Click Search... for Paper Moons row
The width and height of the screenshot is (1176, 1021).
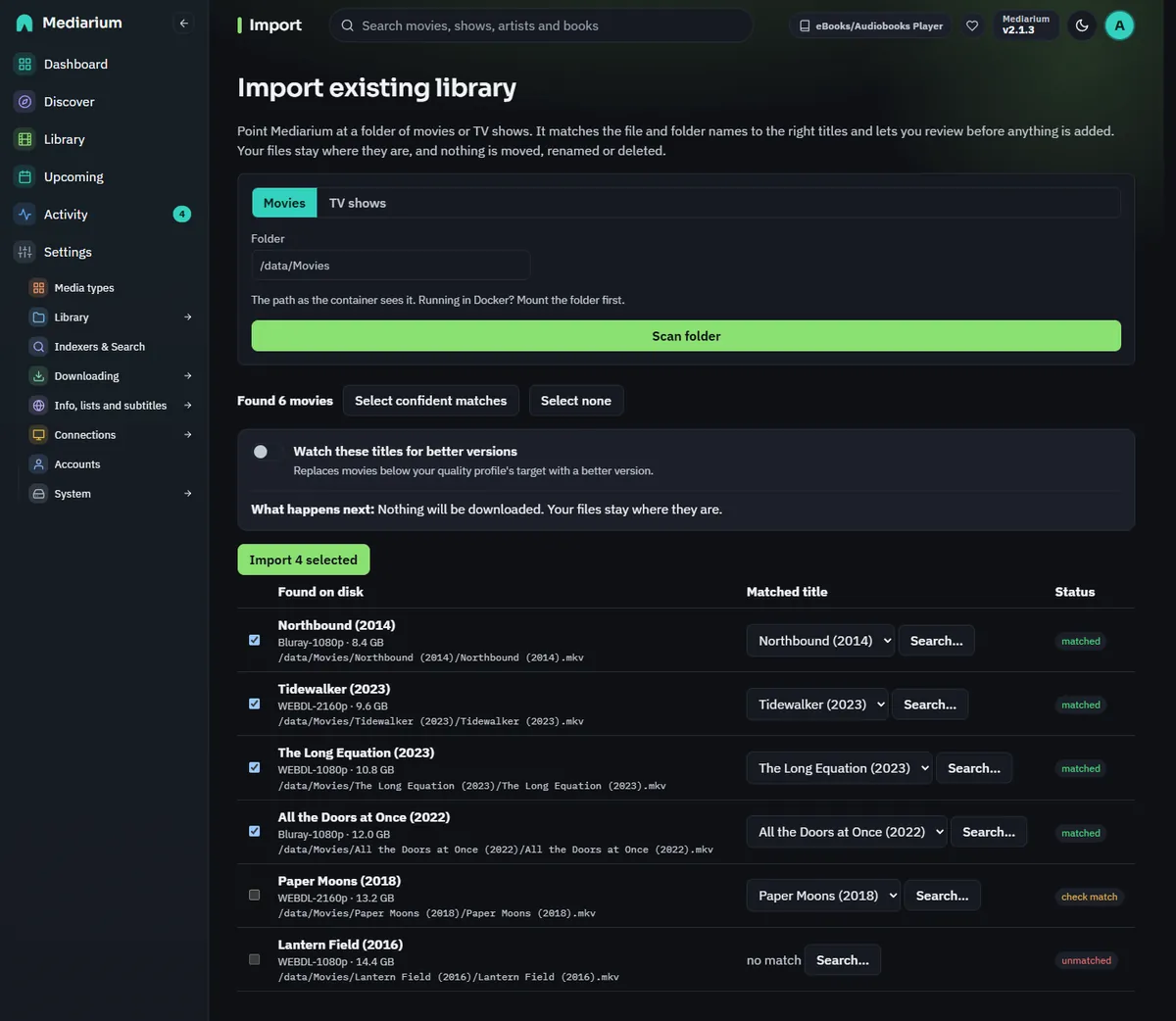pyautogui.click(x=942, y=896)
